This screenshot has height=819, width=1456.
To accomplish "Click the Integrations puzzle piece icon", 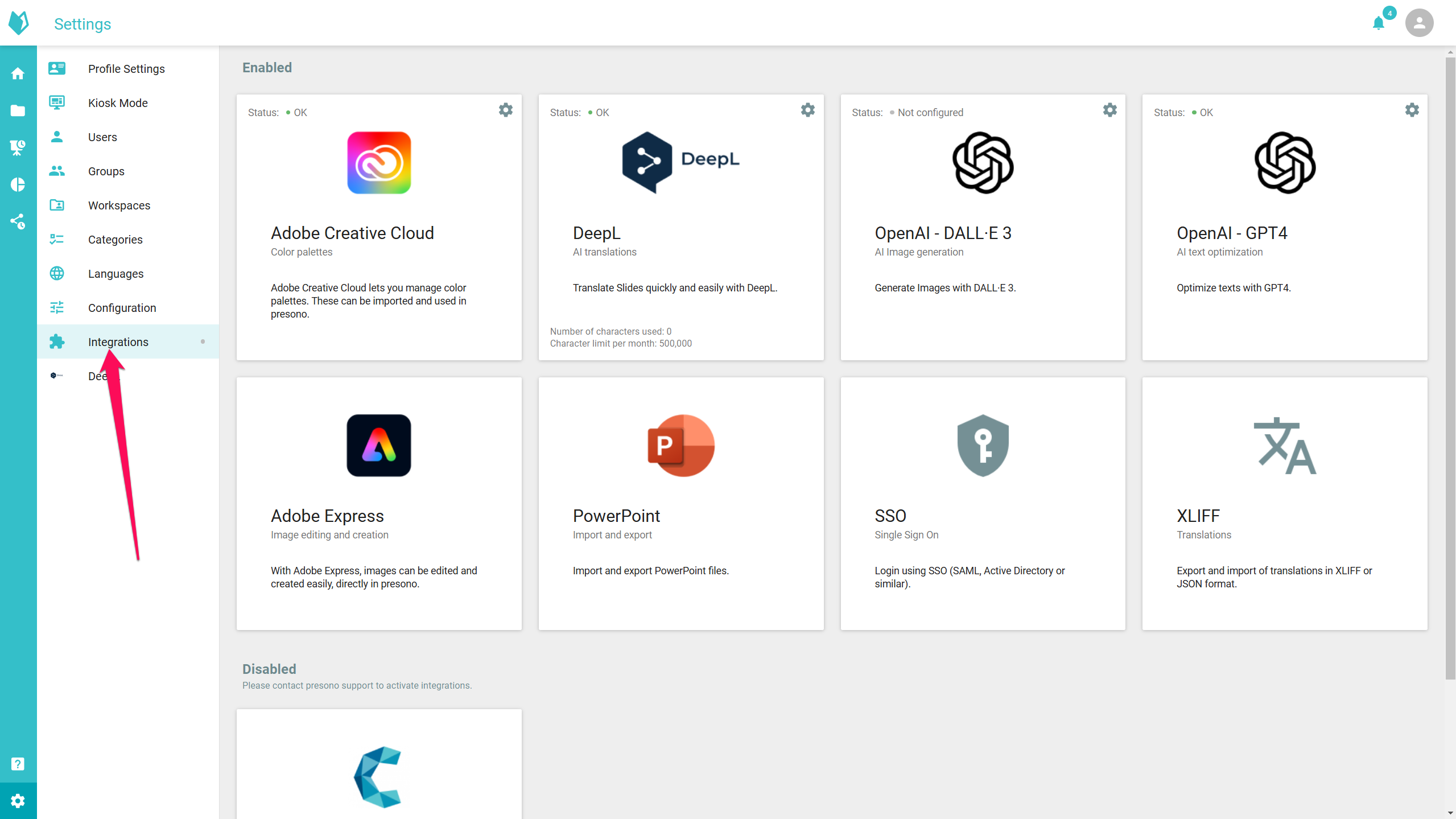I will pyautogui.click(x=57, y=341).
